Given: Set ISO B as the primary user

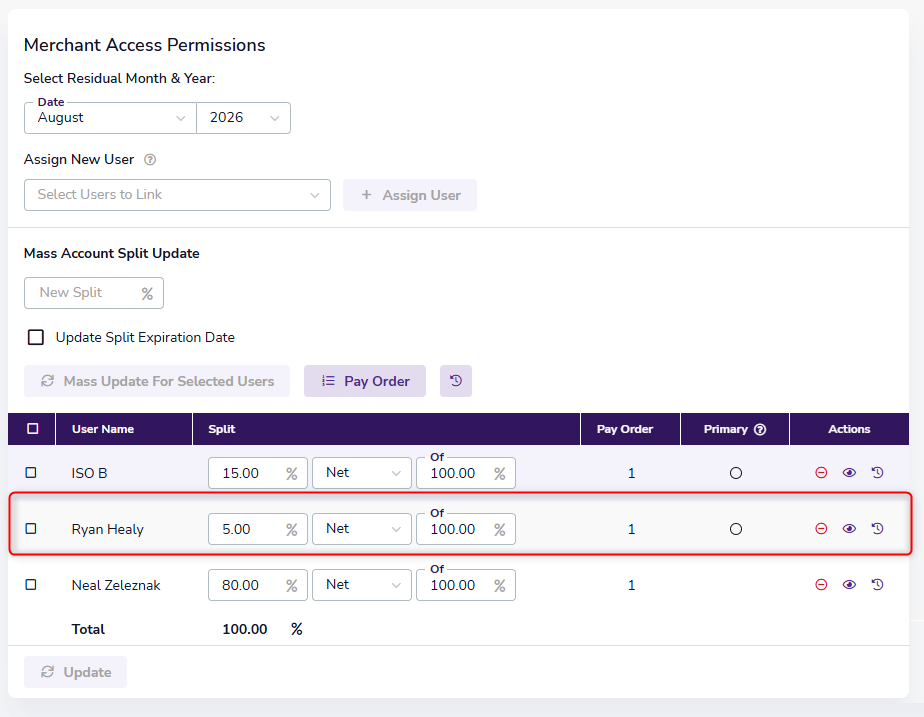Looking at the screenshot, I should click(735, 473).
